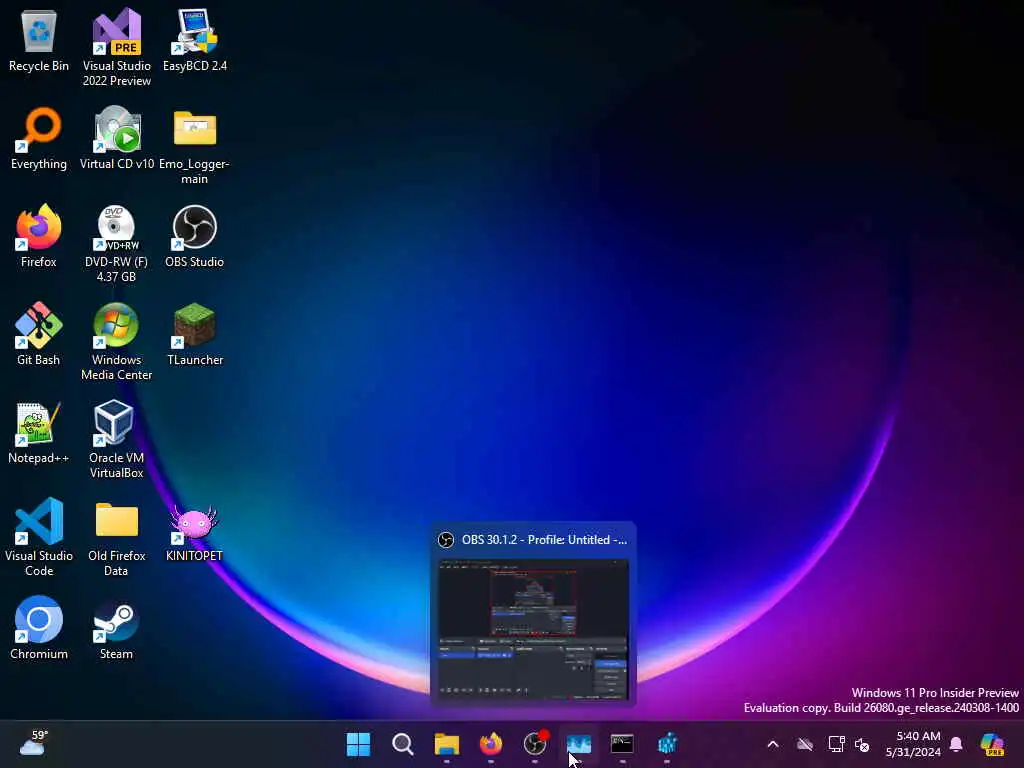The image size is (1024, 768).
Task: Click the OBS Studio taskbar icon
Action: 535,744
